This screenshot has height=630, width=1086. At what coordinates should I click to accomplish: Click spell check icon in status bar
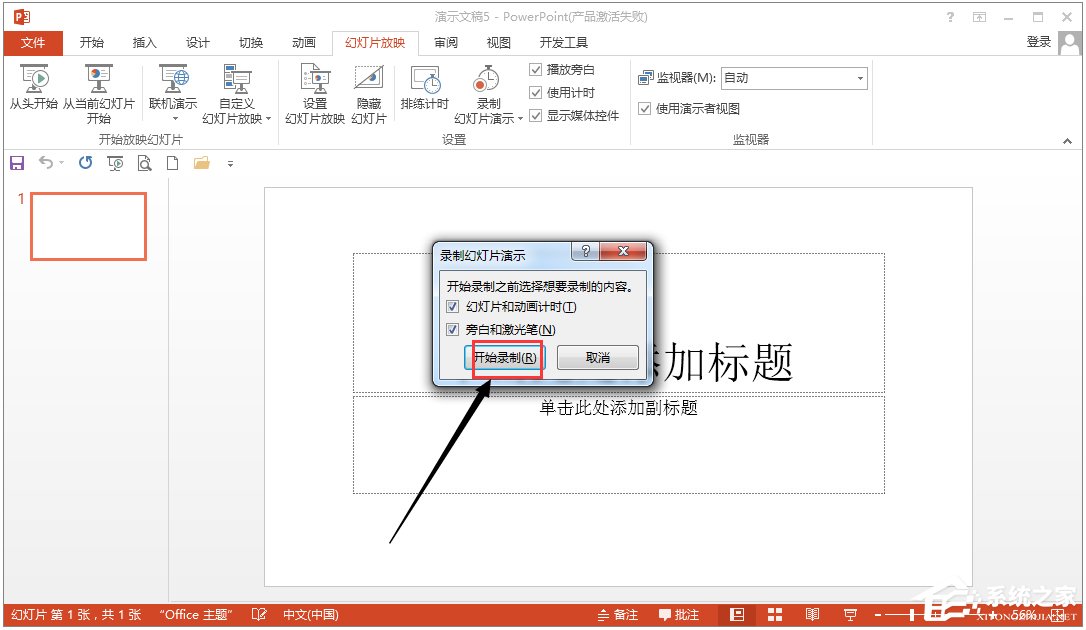259,615
